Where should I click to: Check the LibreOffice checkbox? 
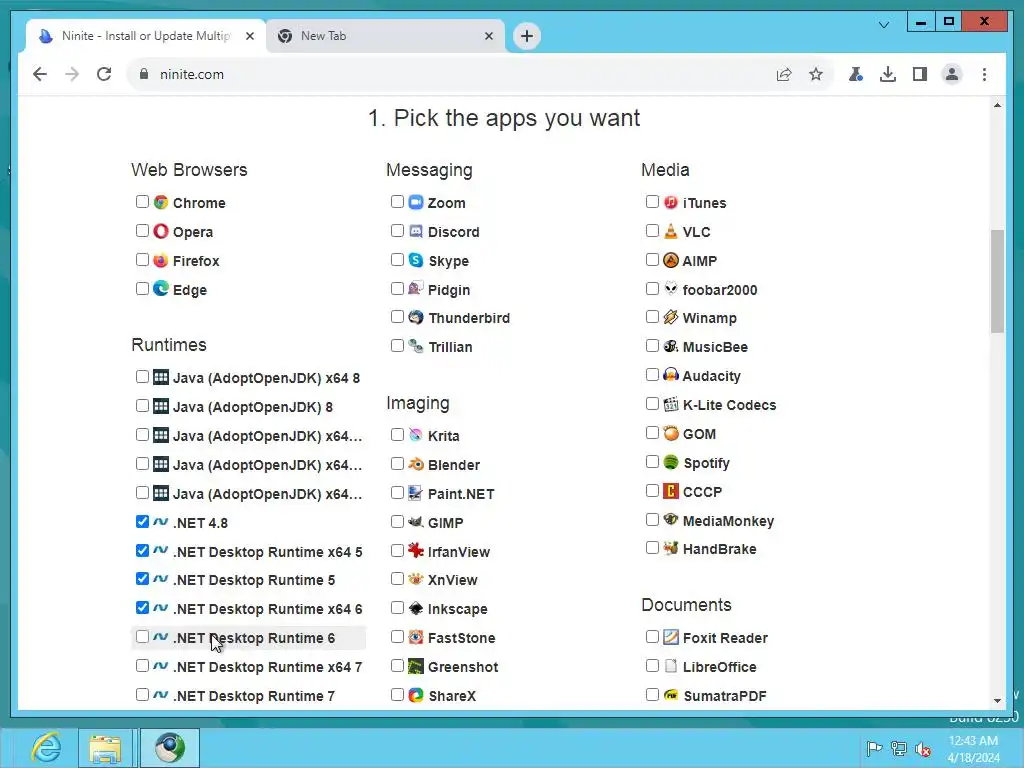point(652,665)
